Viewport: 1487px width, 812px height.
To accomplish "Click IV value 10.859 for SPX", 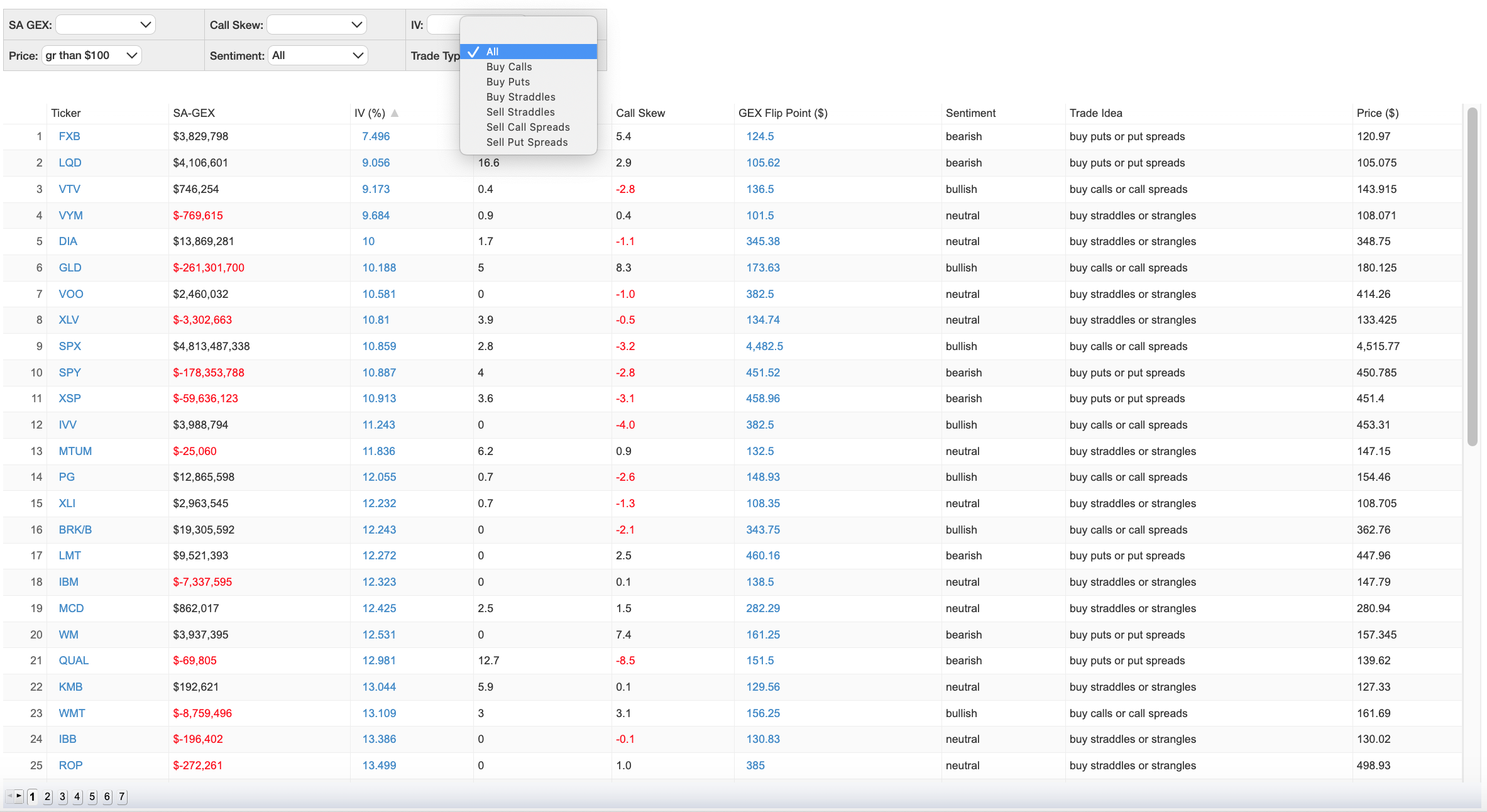I will (x=379, y=346).
